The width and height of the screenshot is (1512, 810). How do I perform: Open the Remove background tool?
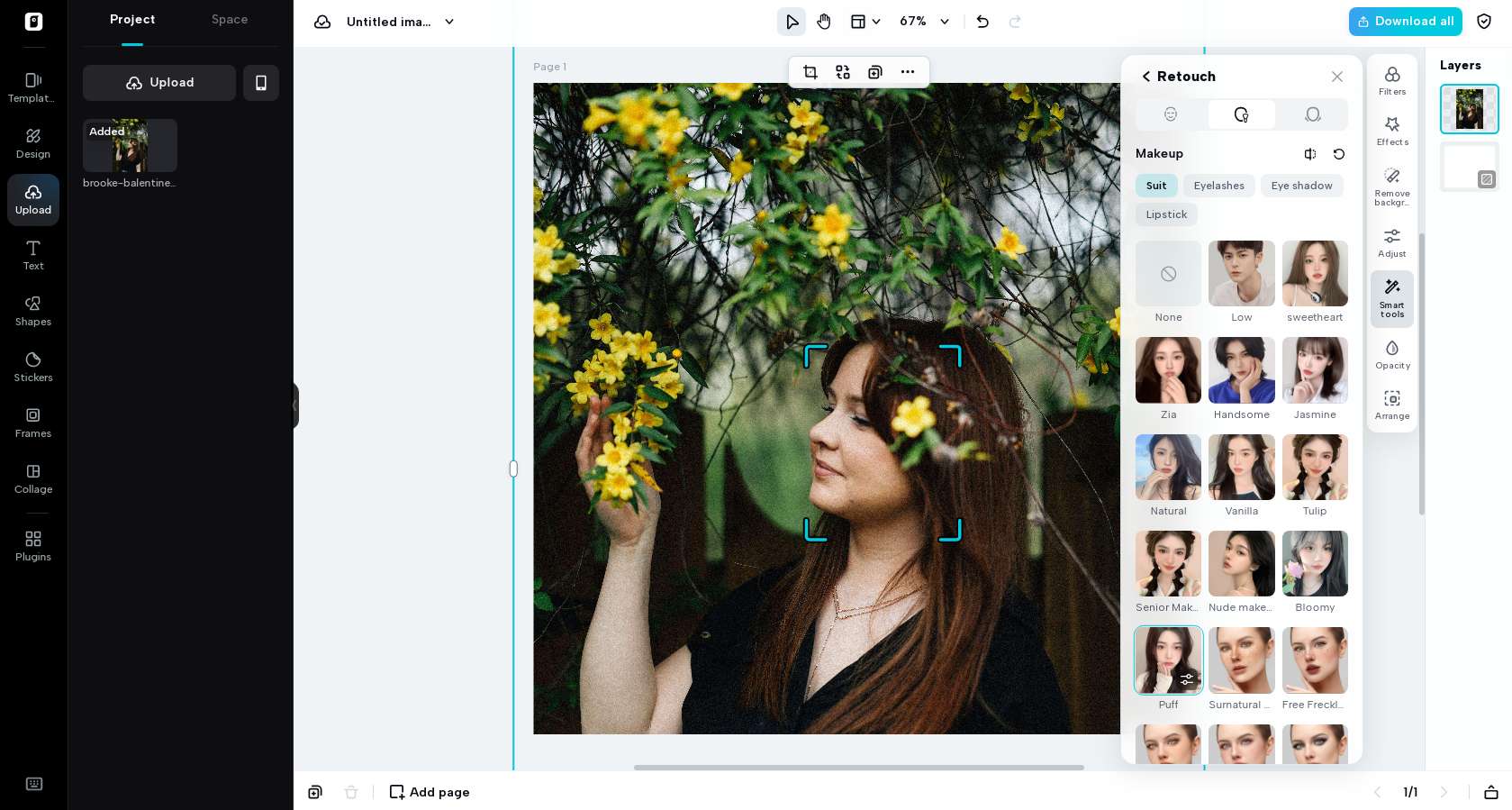[1391, 185]
